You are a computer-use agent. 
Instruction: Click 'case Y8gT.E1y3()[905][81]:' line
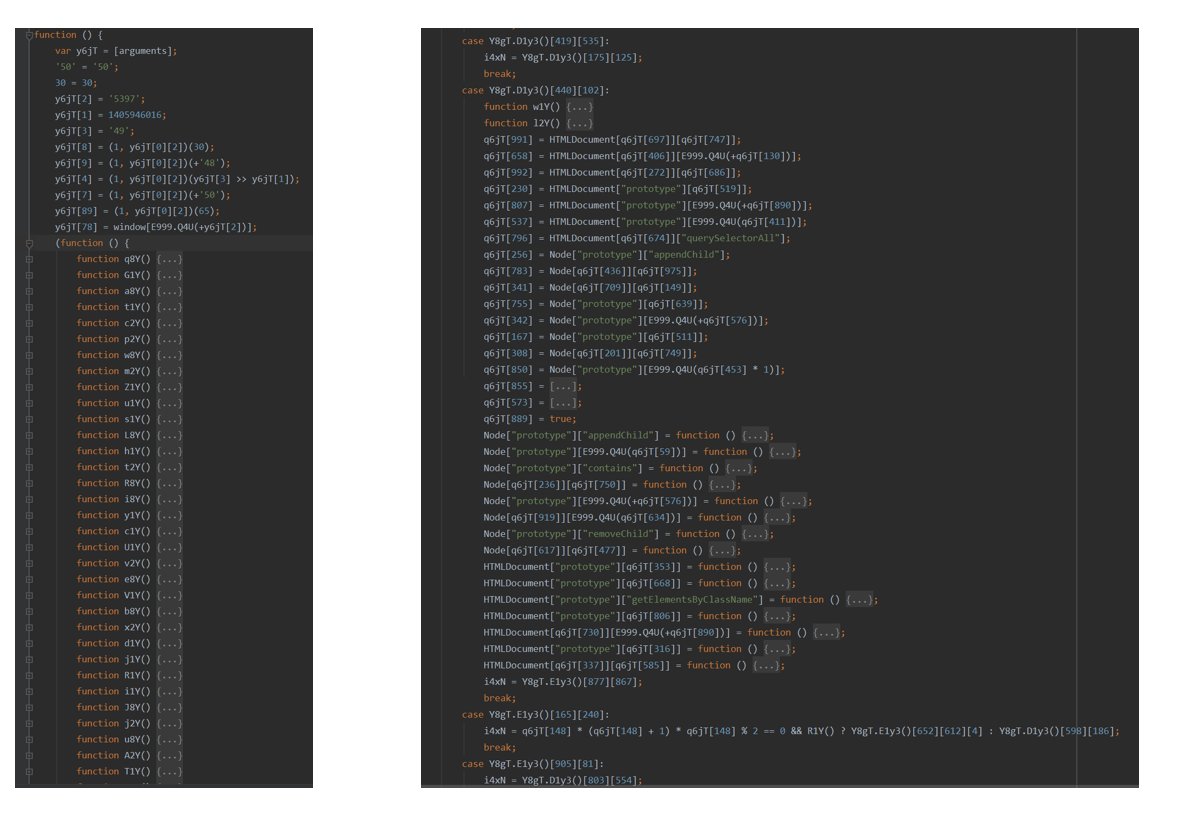(532, 764)
